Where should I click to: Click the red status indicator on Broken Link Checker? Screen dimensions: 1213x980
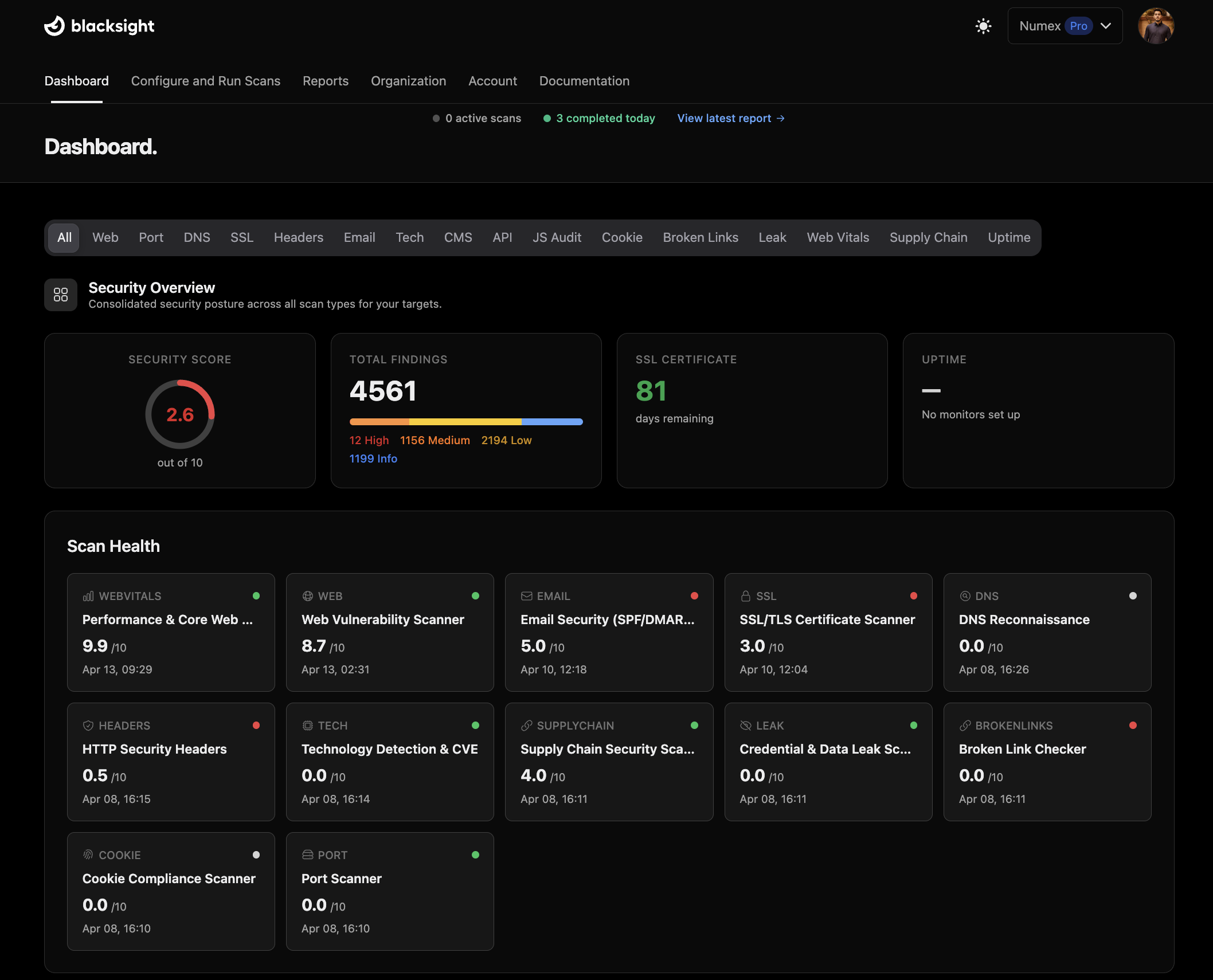pos(1133,726)
